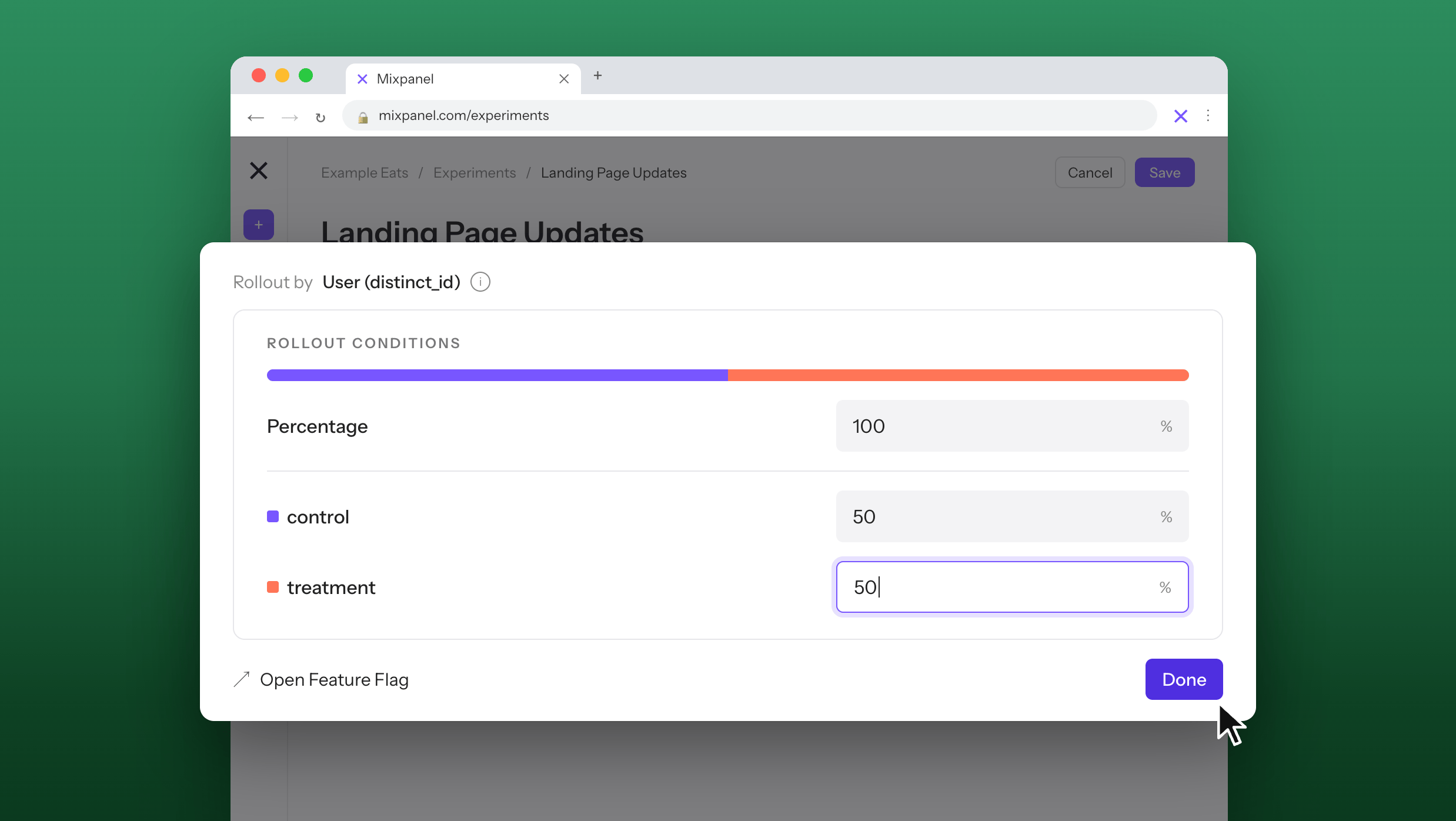Focus the Percentage input showing 100

coord(1012,426)
